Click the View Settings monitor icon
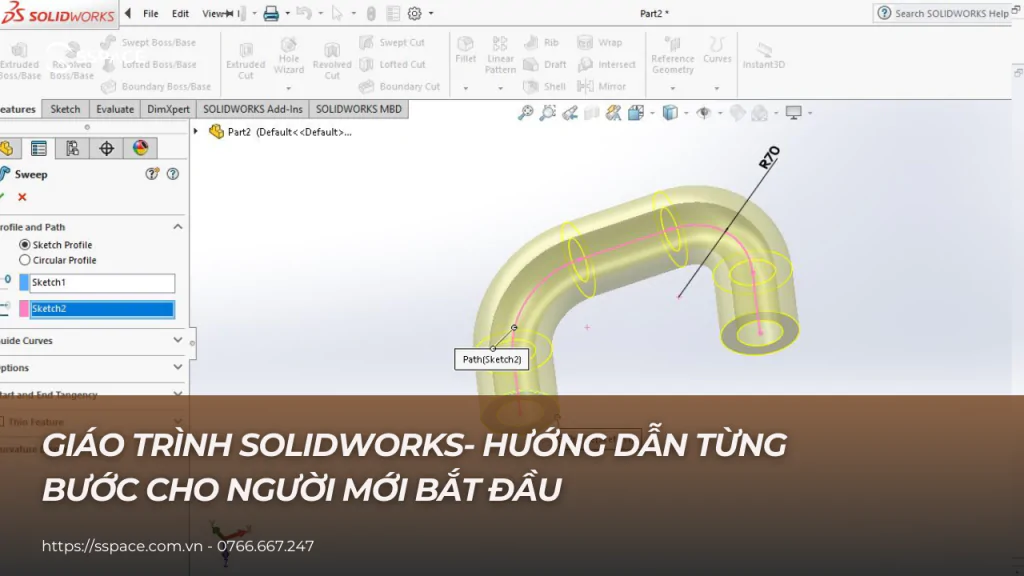1024x576 pixels. [793, 113]
